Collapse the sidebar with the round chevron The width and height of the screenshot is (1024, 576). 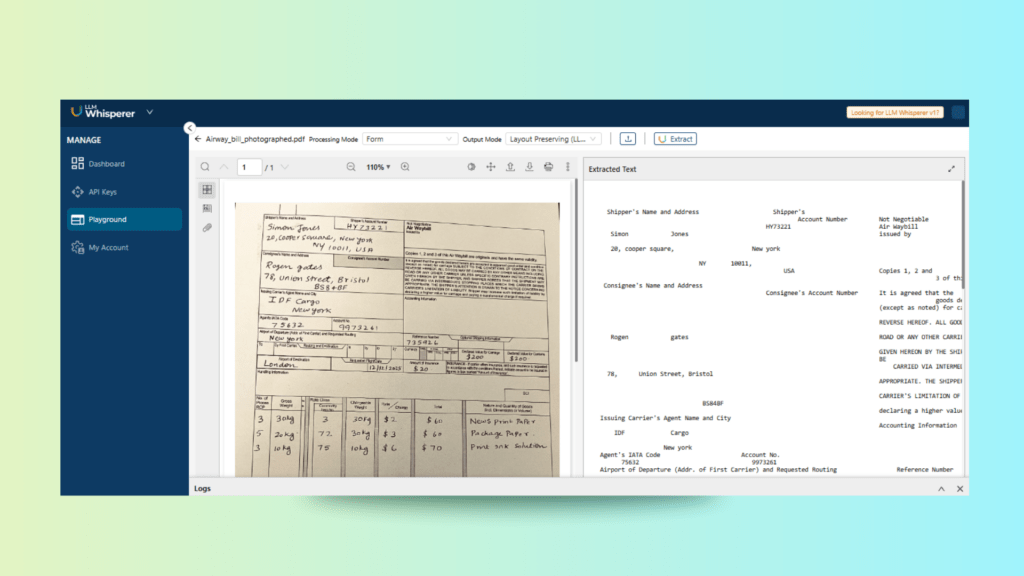point(189,127)
